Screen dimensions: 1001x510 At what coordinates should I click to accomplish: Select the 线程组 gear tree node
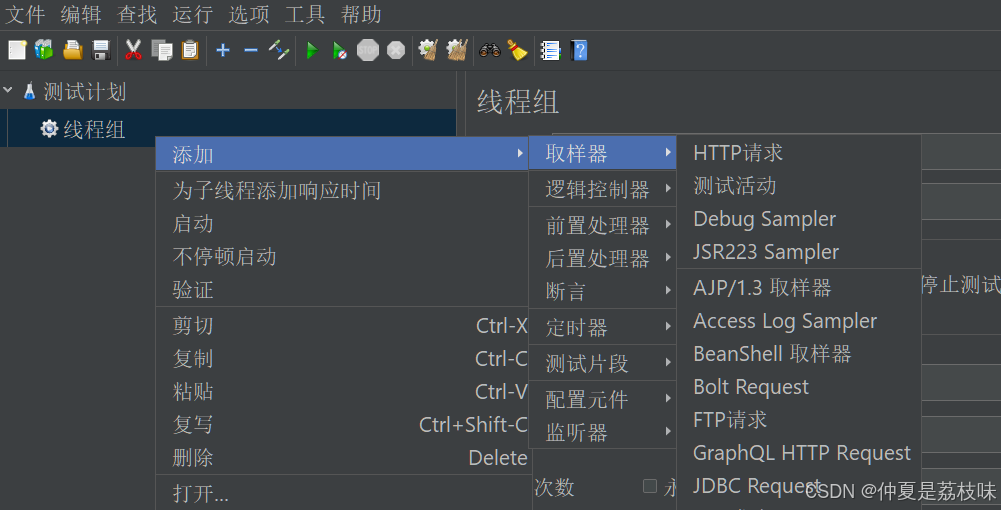[82, 130]
